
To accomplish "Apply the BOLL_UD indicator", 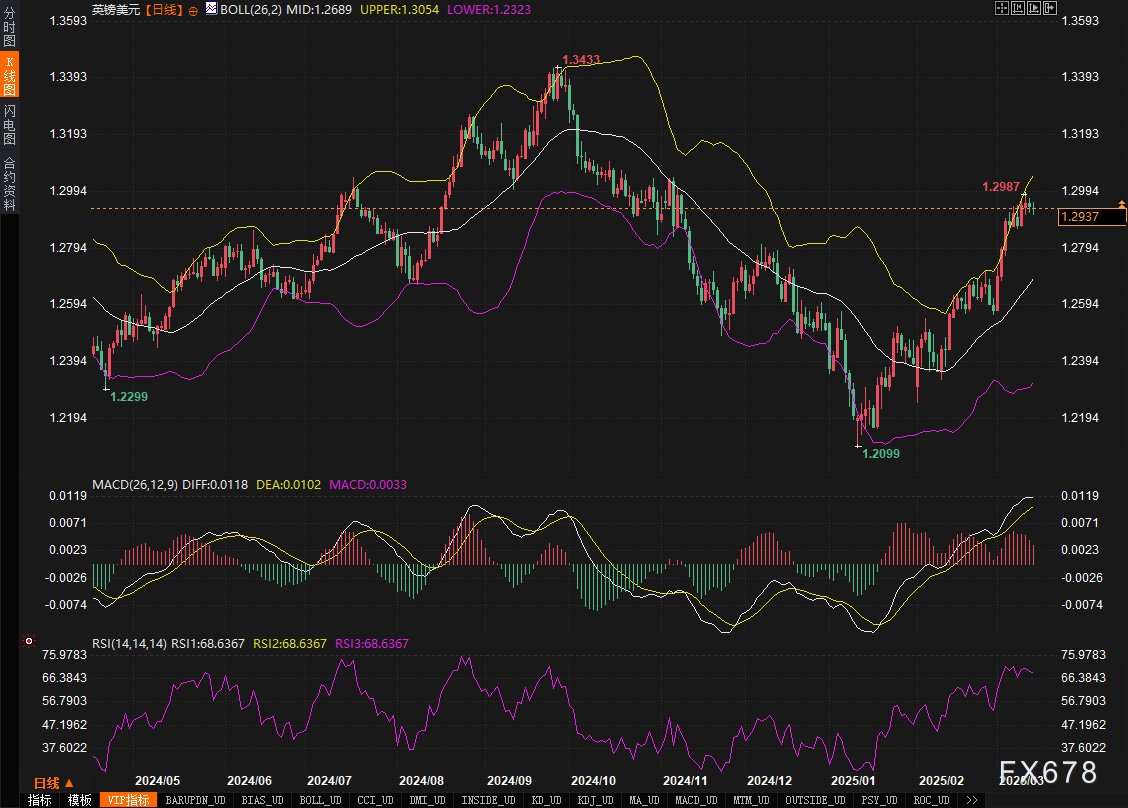I will pyautogui.click(x=320, y=800).
